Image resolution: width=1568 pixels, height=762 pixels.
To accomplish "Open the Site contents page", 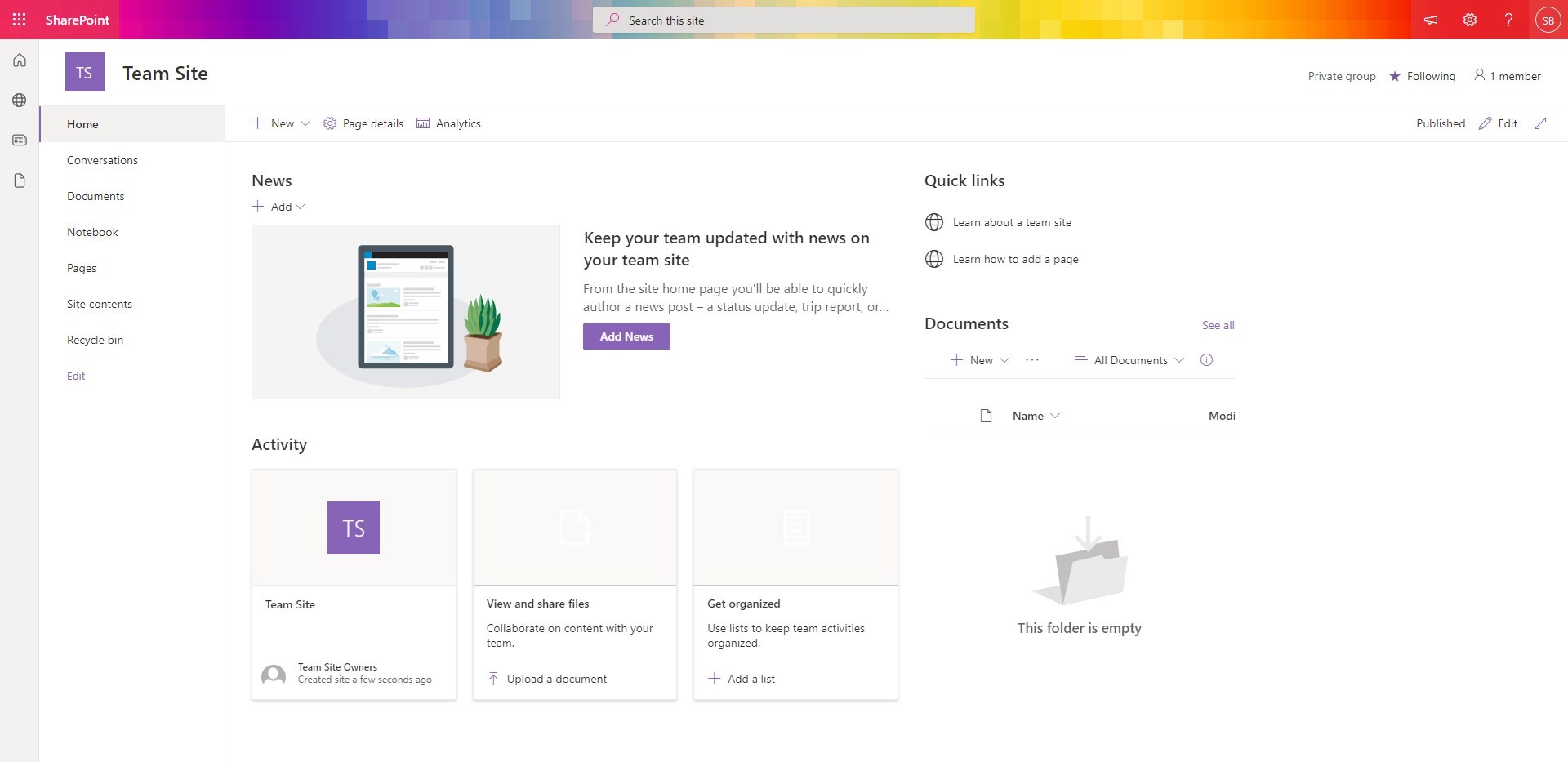I will [99, 303].
